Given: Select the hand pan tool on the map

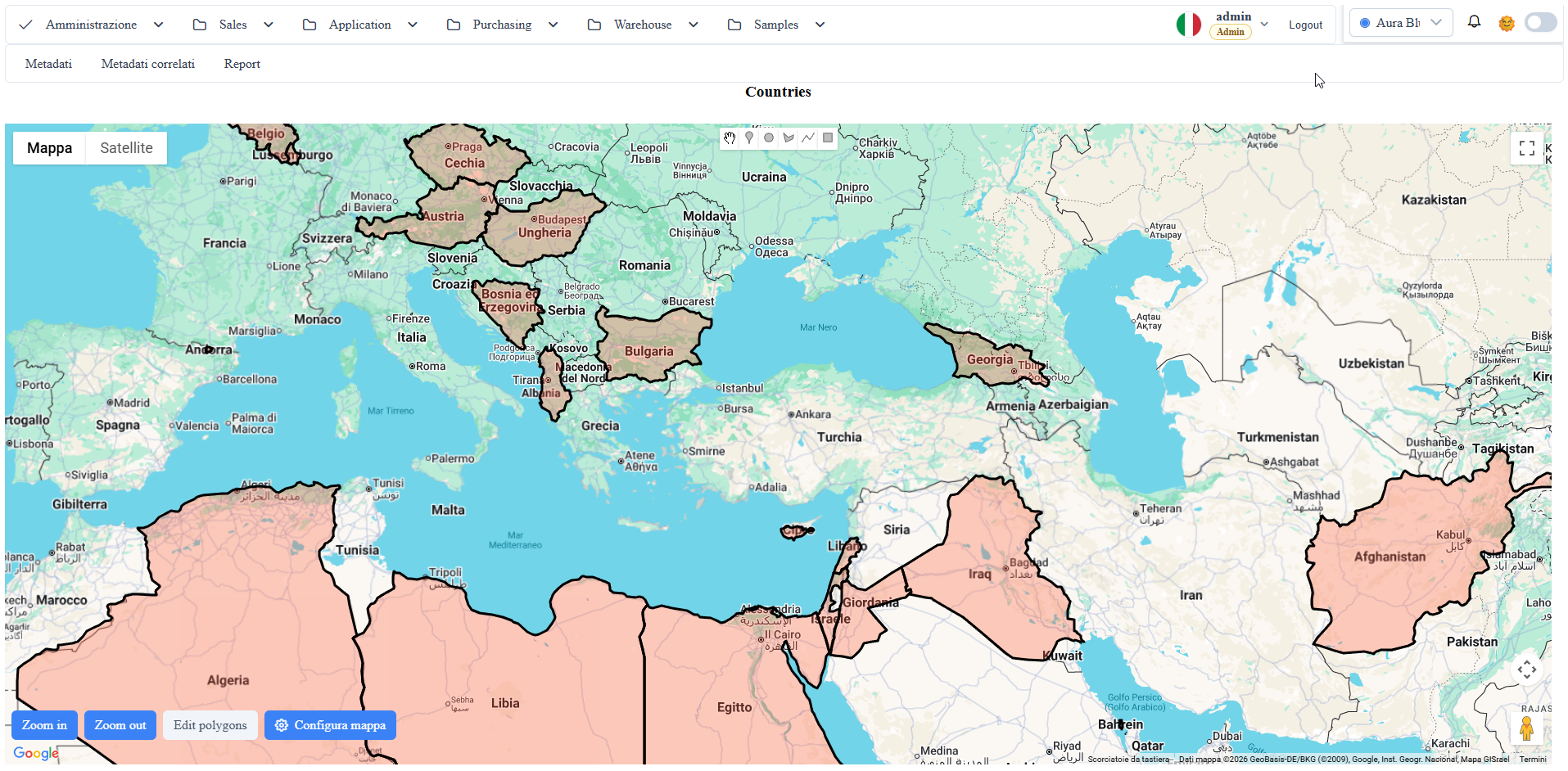Looking at the screenshot, I should click(730, 138).
